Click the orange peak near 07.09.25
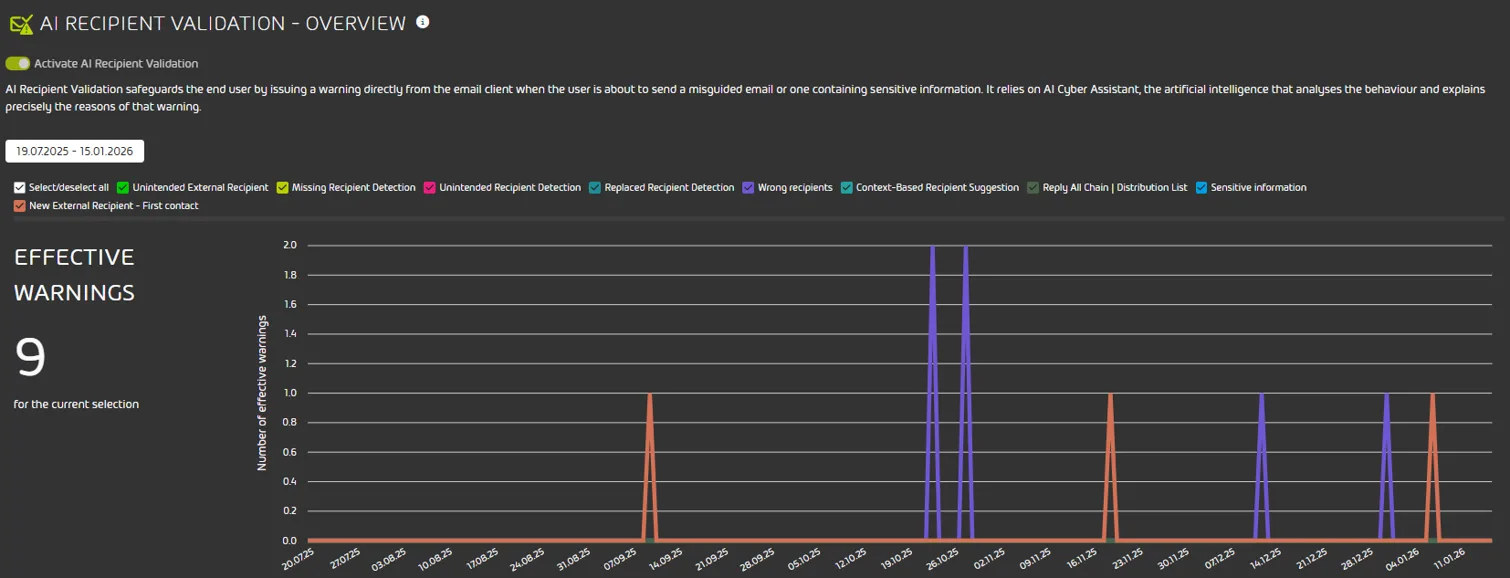 650,394
